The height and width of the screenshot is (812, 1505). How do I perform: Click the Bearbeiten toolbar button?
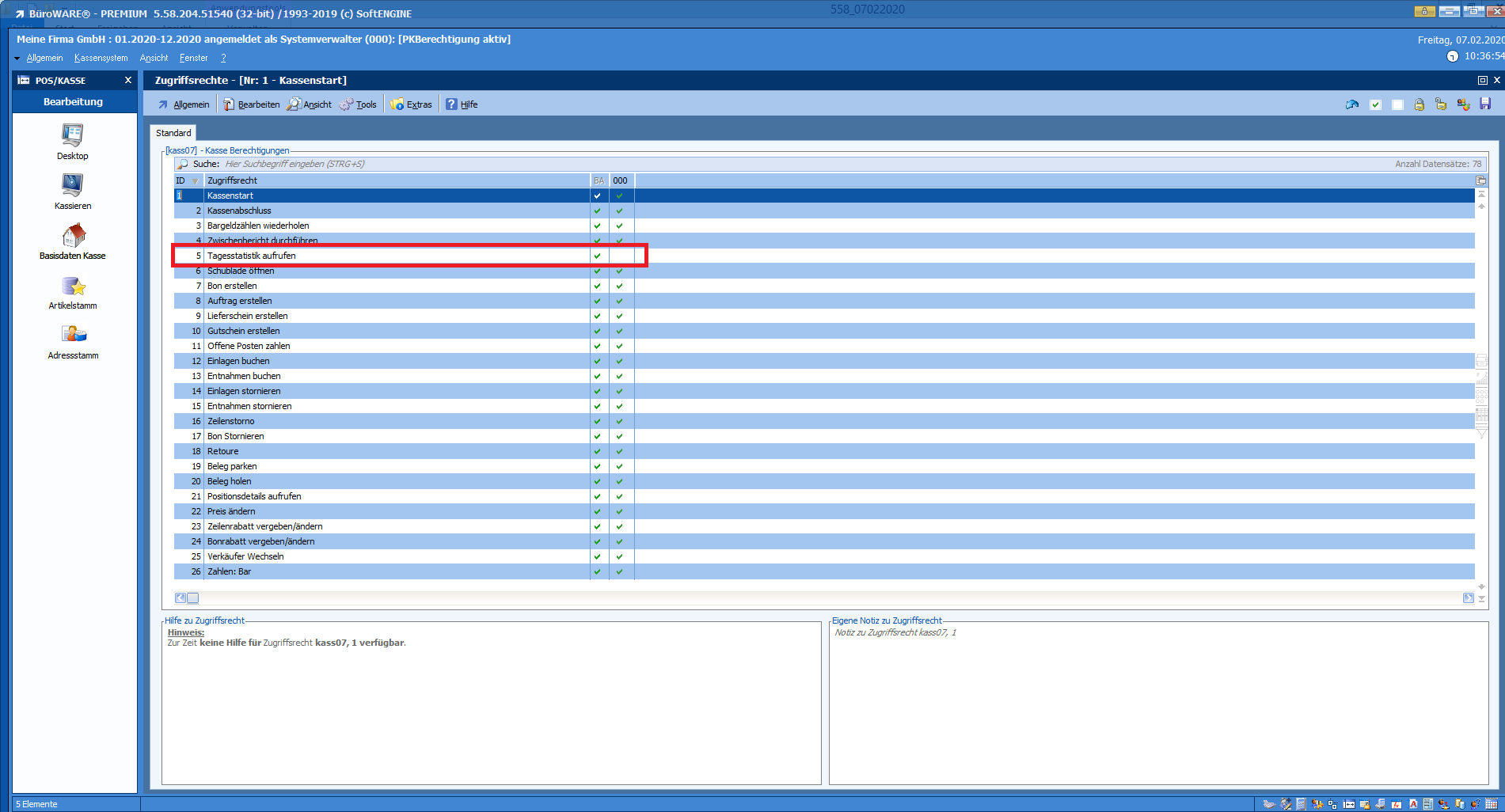point(252,104)
